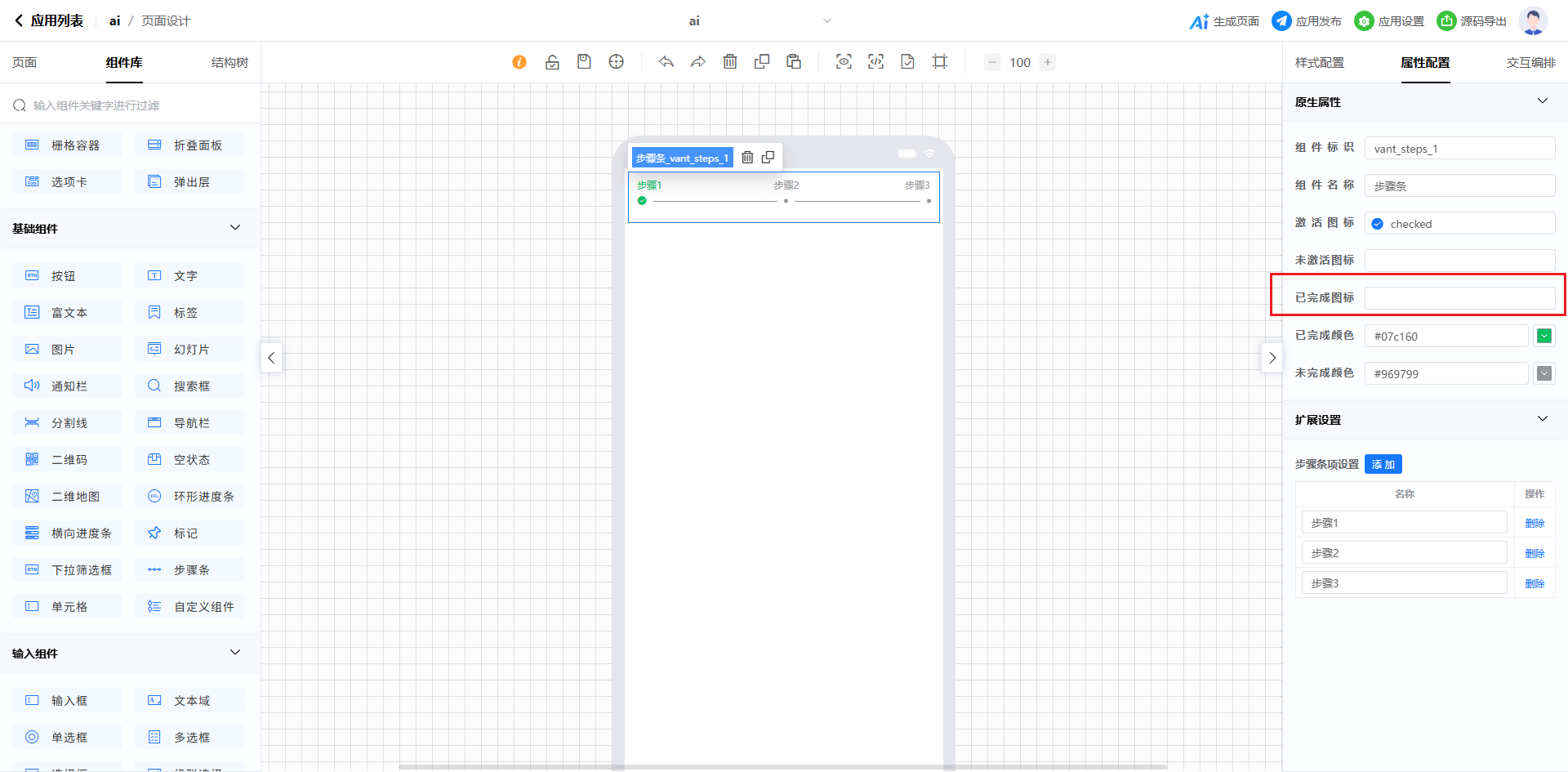Click the zoom-in plus button
The width and height of the screenshot is (1568, 772).
[x=1048, y=62]
